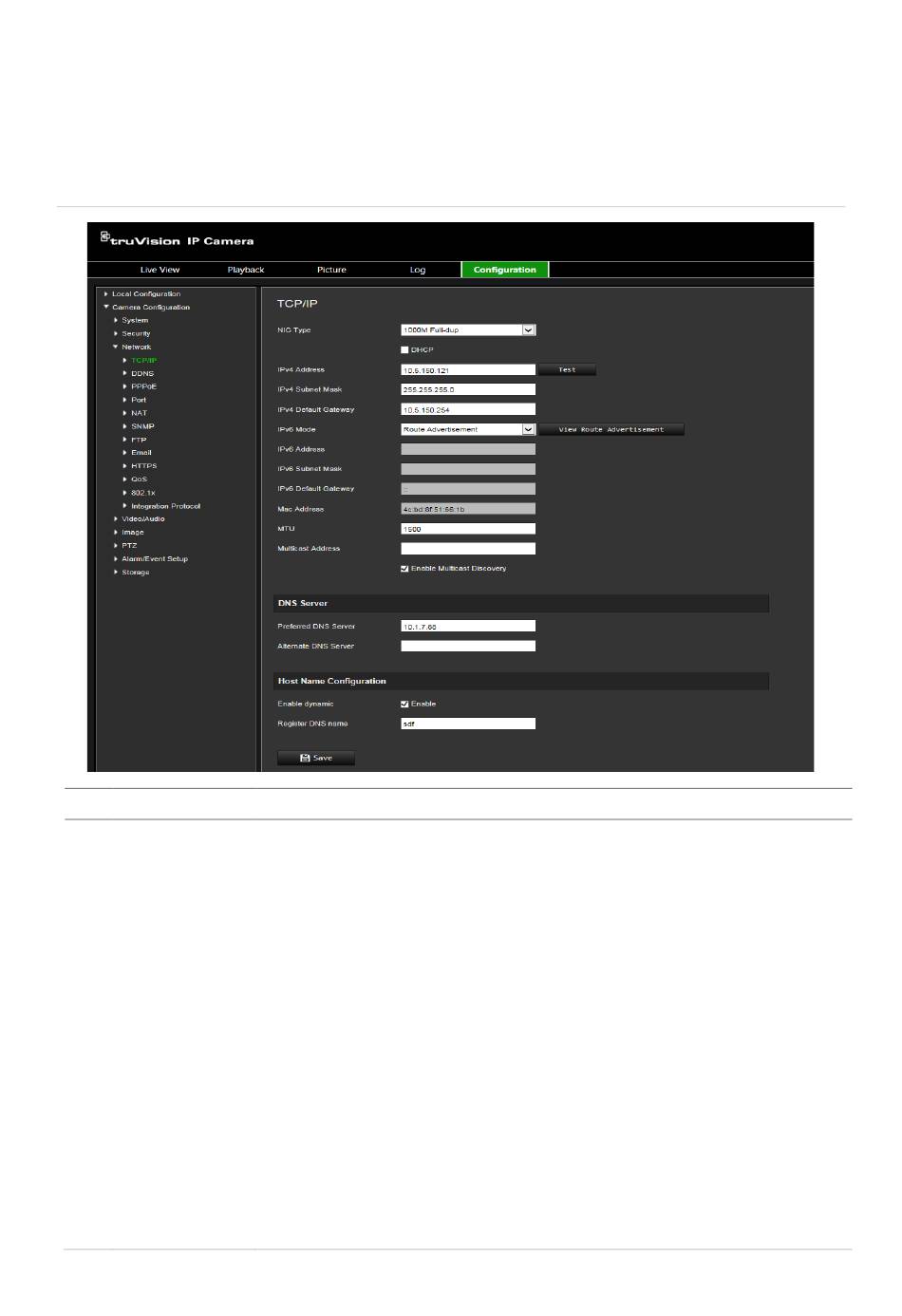
Task: Toggle the Enable dynamic checkbox
Action: [x=404, y=705]
